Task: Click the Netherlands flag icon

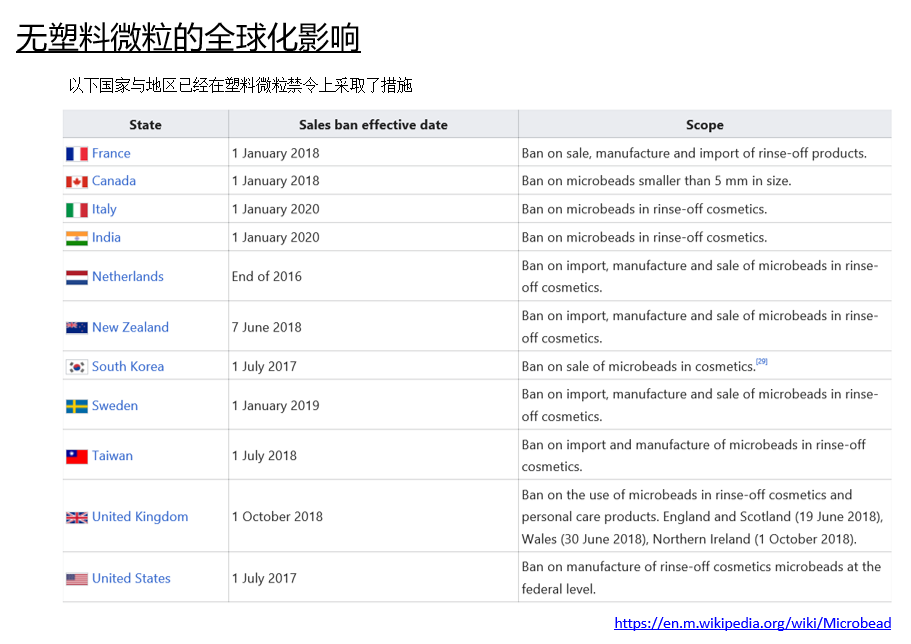Action: tap(76, 277)
